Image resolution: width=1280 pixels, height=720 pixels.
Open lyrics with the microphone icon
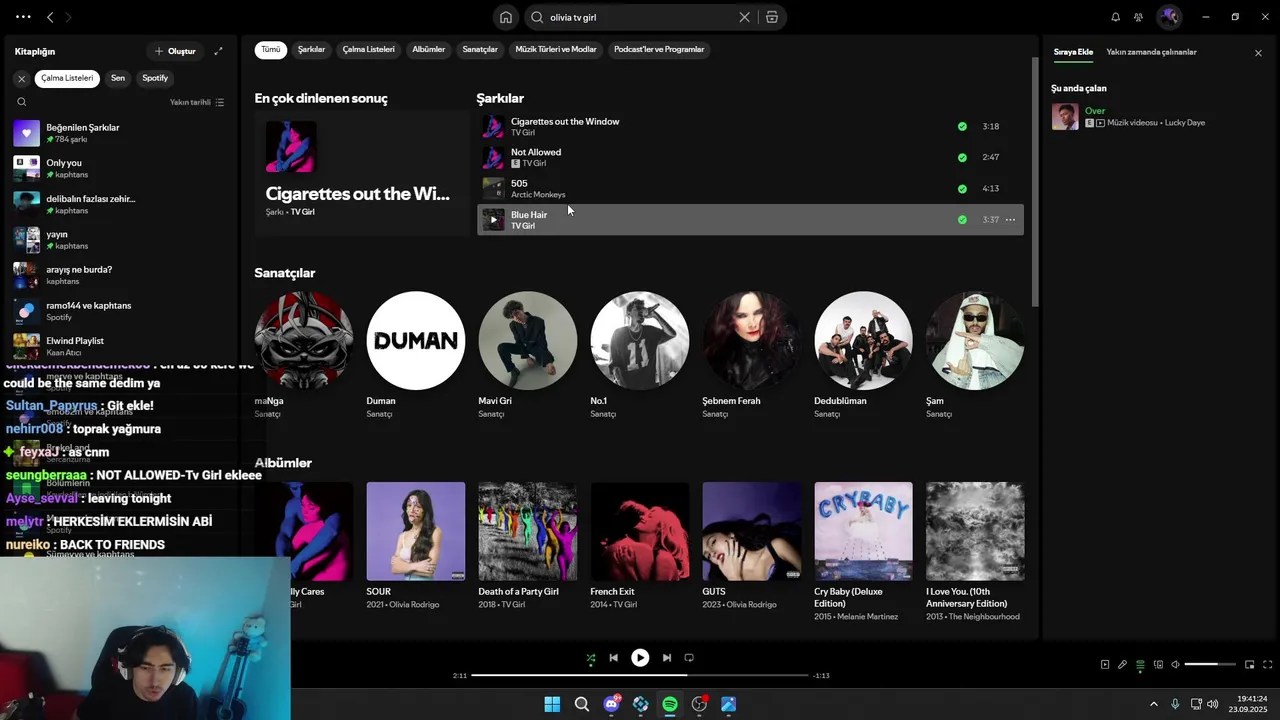coord(1122,665)
